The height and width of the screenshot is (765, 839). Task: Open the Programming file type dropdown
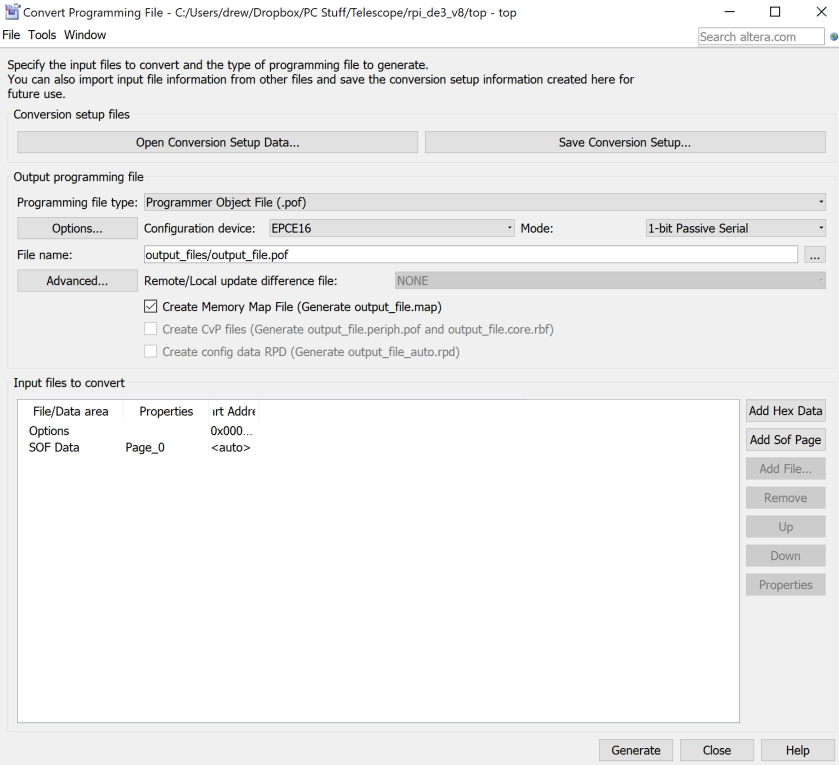click(x=485, y=202)
